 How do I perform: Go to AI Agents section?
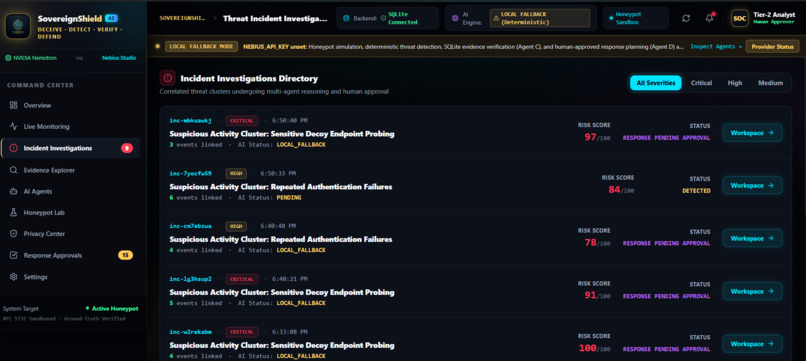coord(70,191)
